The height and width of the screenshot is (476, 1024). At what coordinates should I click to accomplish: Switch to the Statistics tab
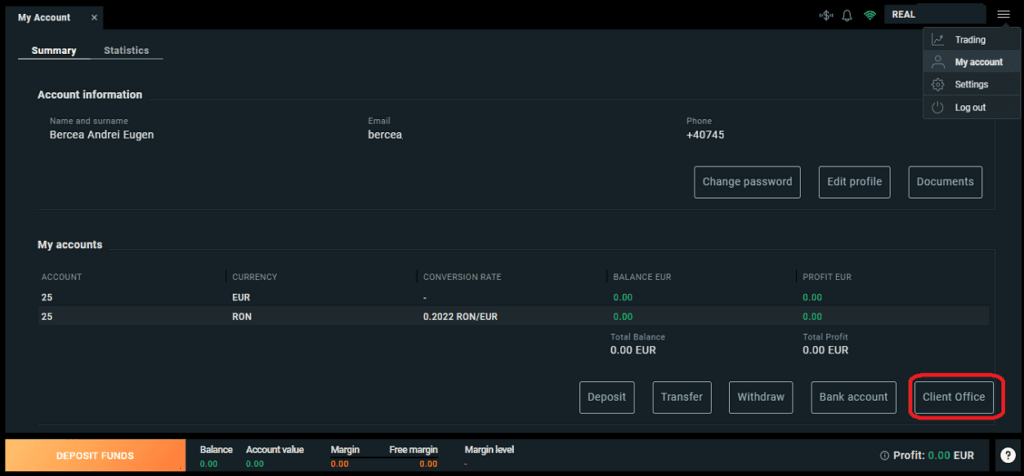pyautogui.click(x=126, y=50)
